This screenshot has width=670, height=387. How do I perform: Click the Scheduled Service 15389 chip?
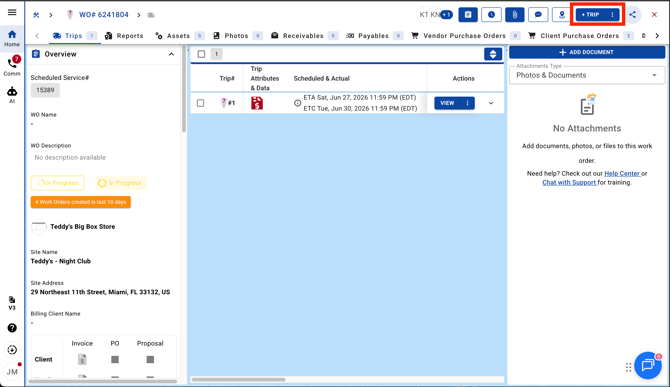click(45, 90)
